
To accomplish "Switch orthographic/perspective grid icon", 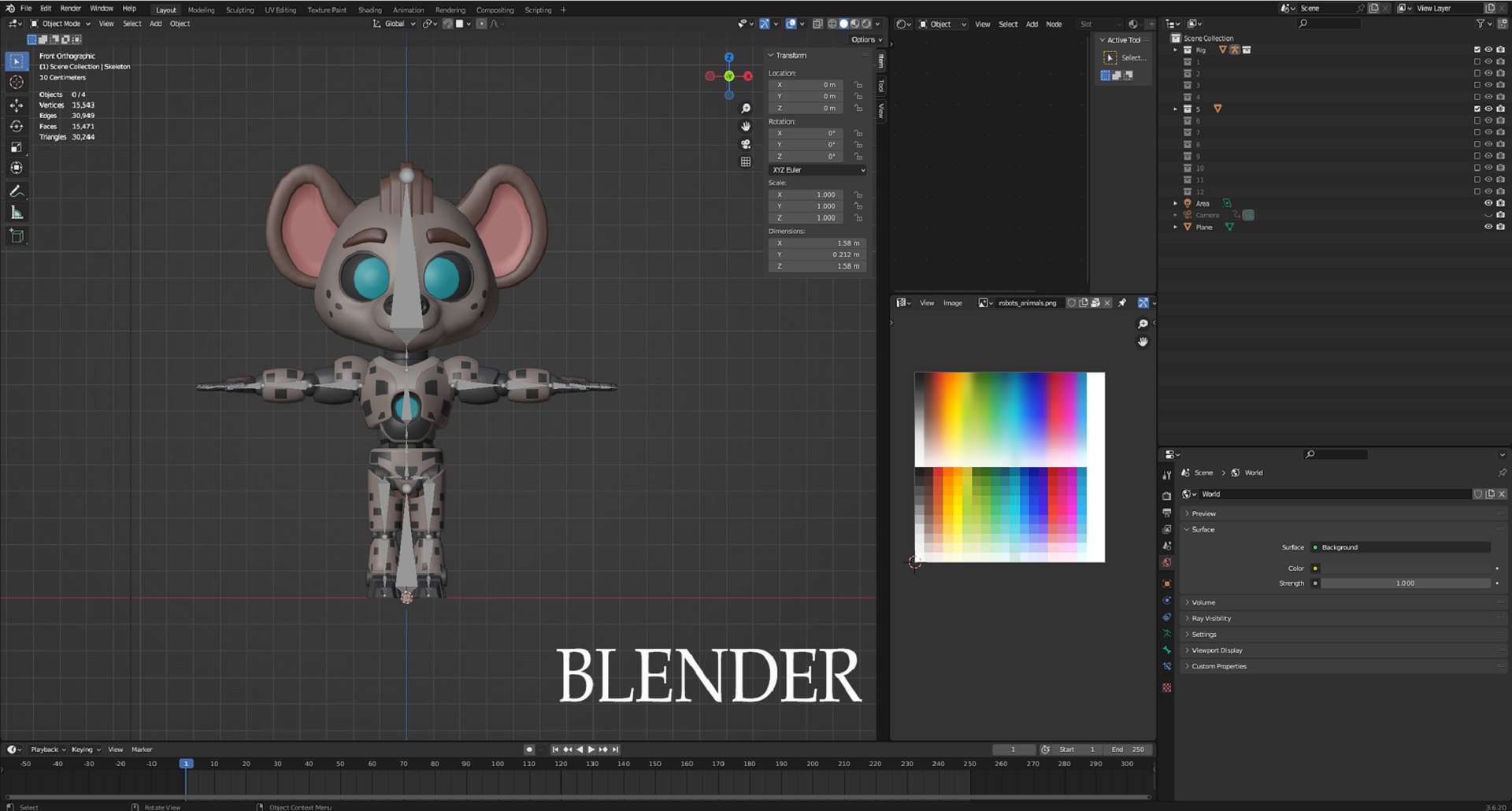I will point(746,162).
